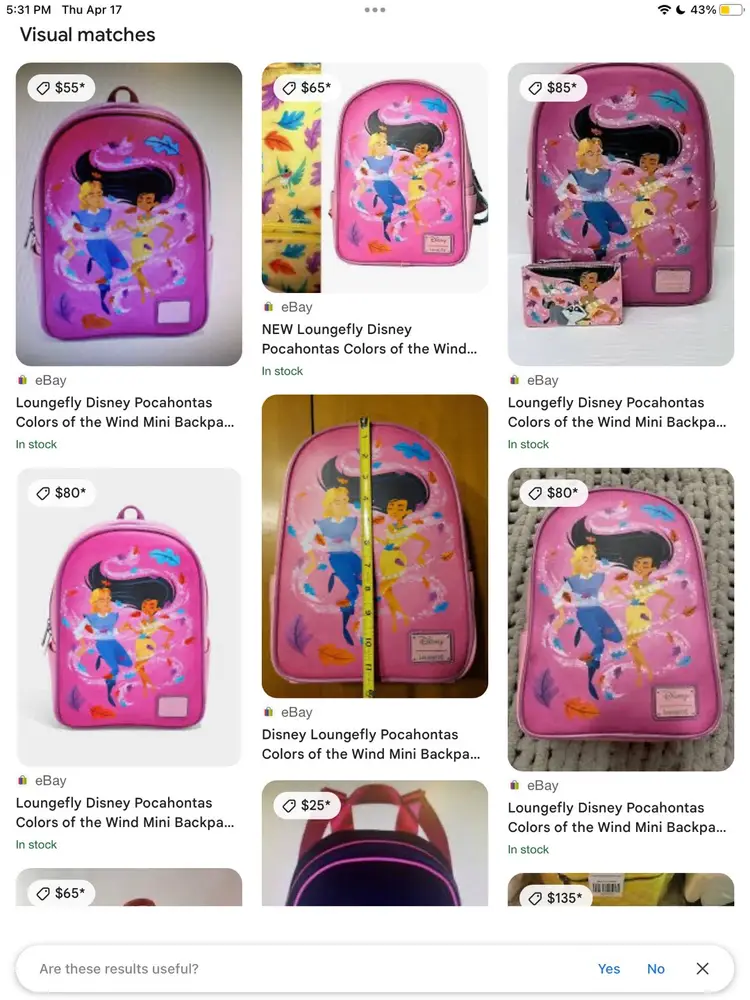Tap the battery status icon
Viewport: 750px width, 1000px height.
coord(731,10)
